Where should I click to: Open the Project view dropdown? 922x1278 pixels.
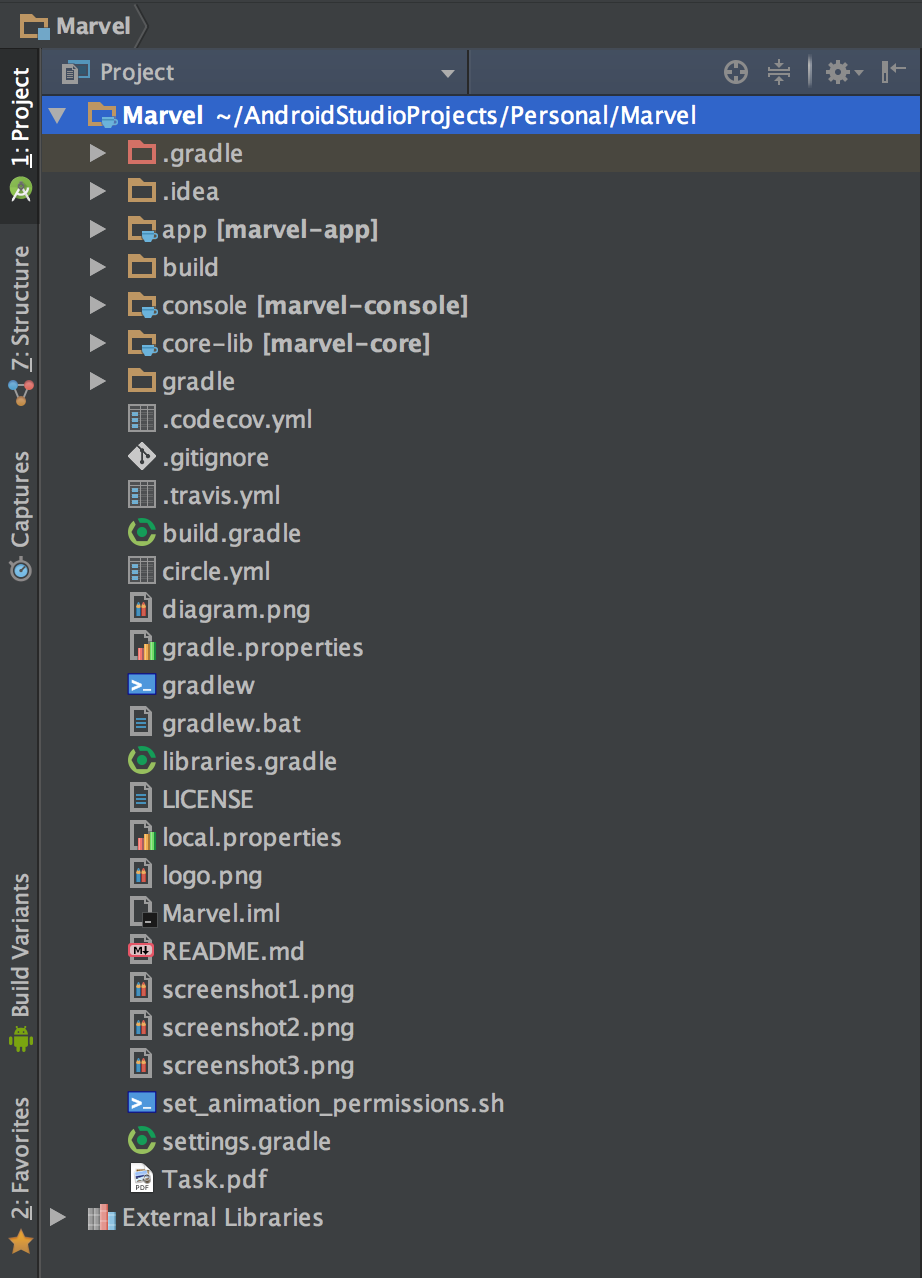[x=447, y=73]
